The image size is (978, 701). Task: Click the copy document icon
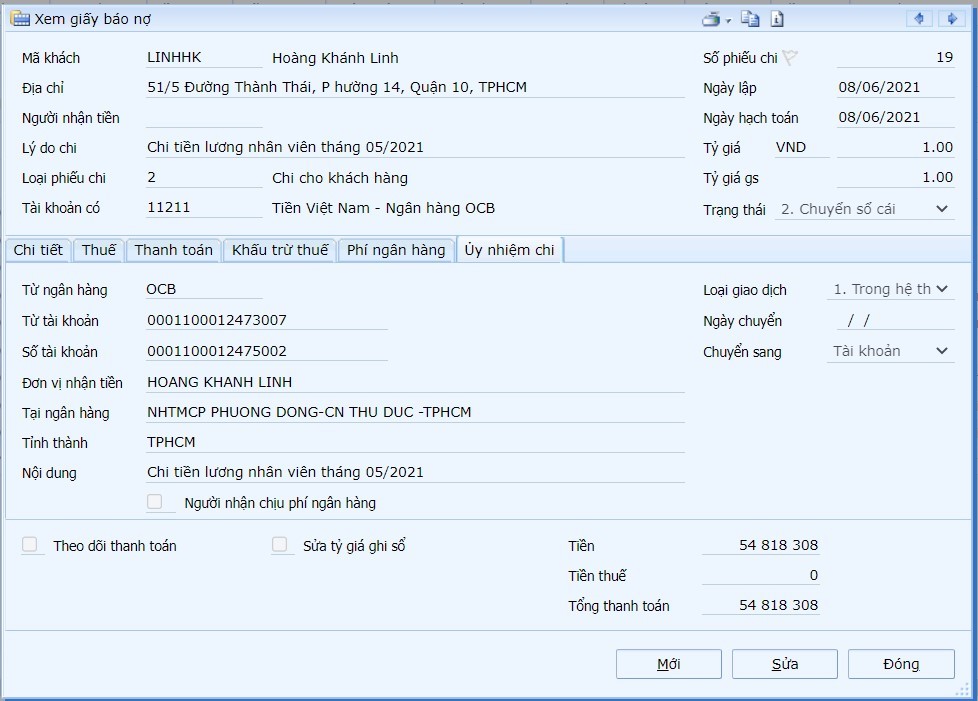point(750,19)
